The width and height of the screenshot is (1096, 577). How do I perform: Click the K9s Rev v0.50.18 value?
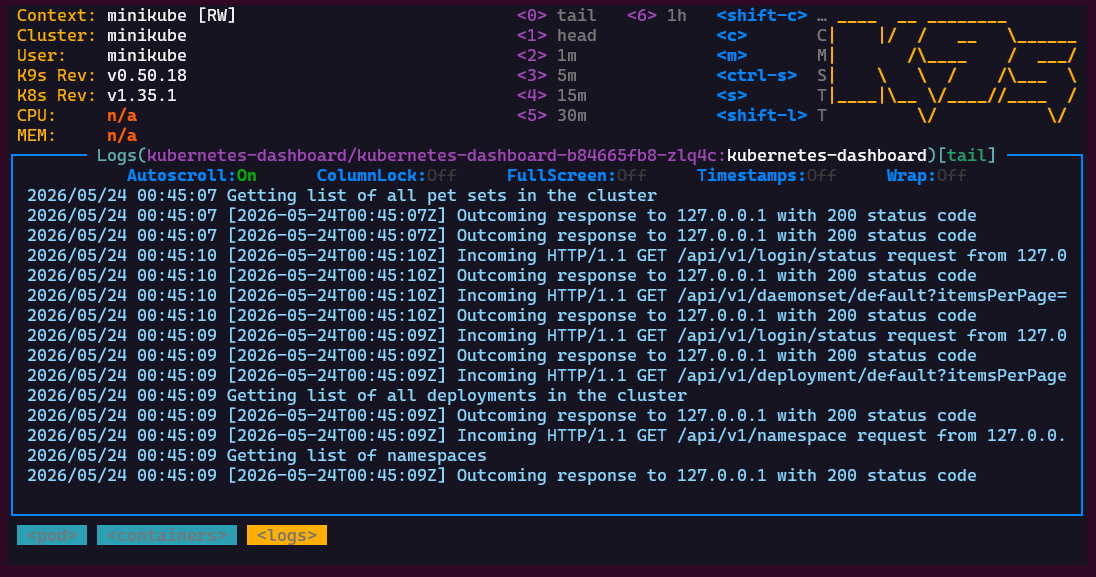(x=147, y=76)
